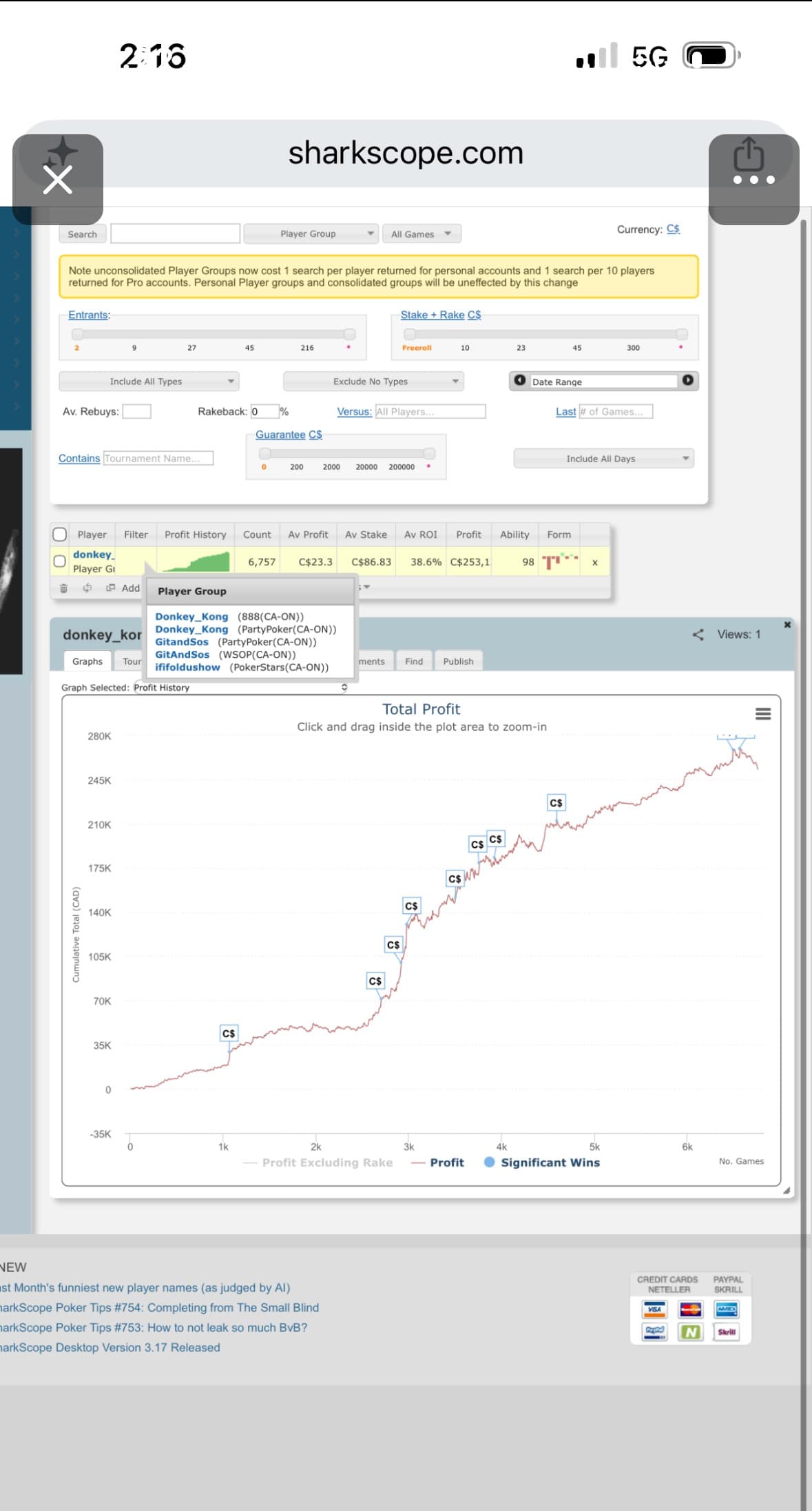
Task: Switch to the Graphs tab
Action: tap(87, 661)
